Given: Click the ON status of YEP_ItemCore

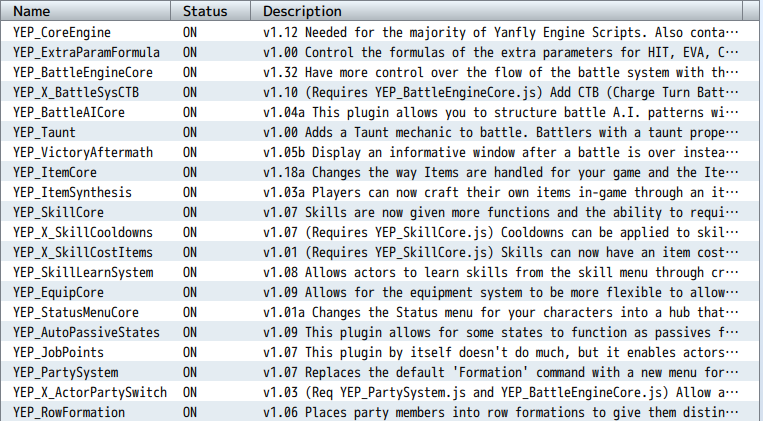Looking at the screenshot, I should [x=190, y=172].
